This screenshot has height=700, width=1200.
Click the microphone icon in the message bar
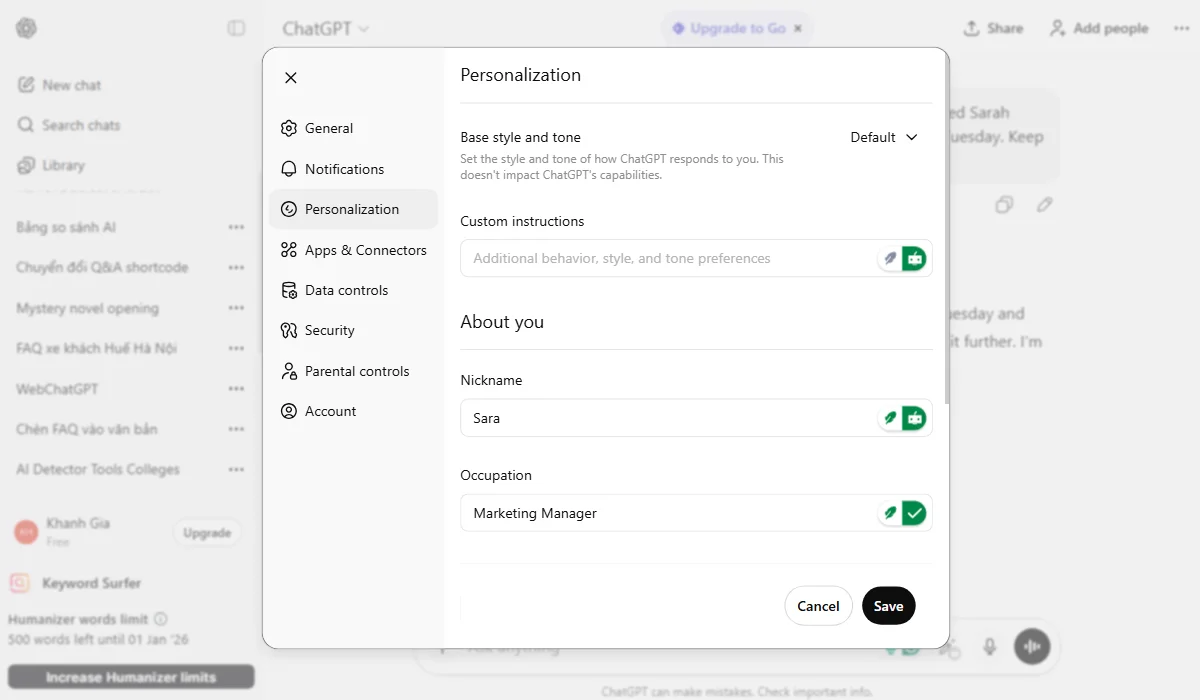[990, 647]
